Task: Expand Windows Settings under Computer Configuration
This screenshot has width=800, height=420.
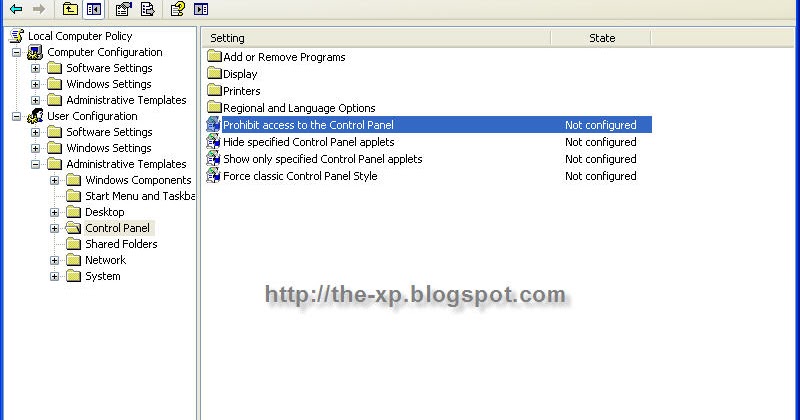Action: coord(35,84)
